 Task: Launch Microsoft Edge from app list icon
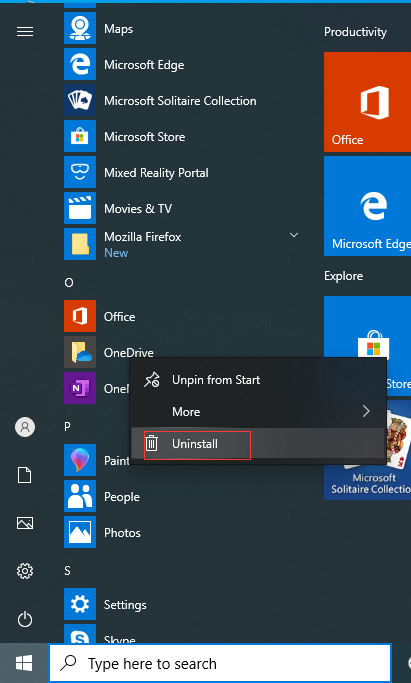click(80, 64)
